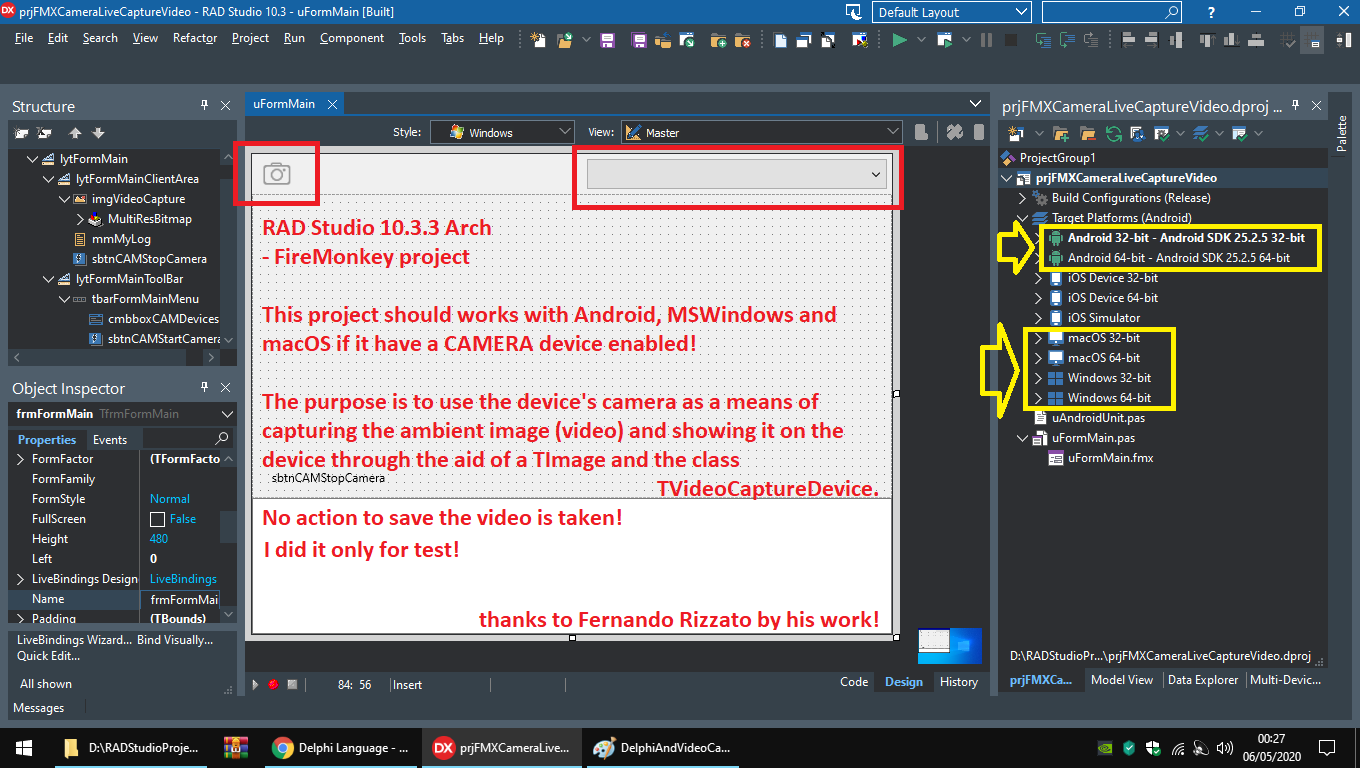Click the Quick Edit... link
1360x768 pixels.
coord(48,656)
